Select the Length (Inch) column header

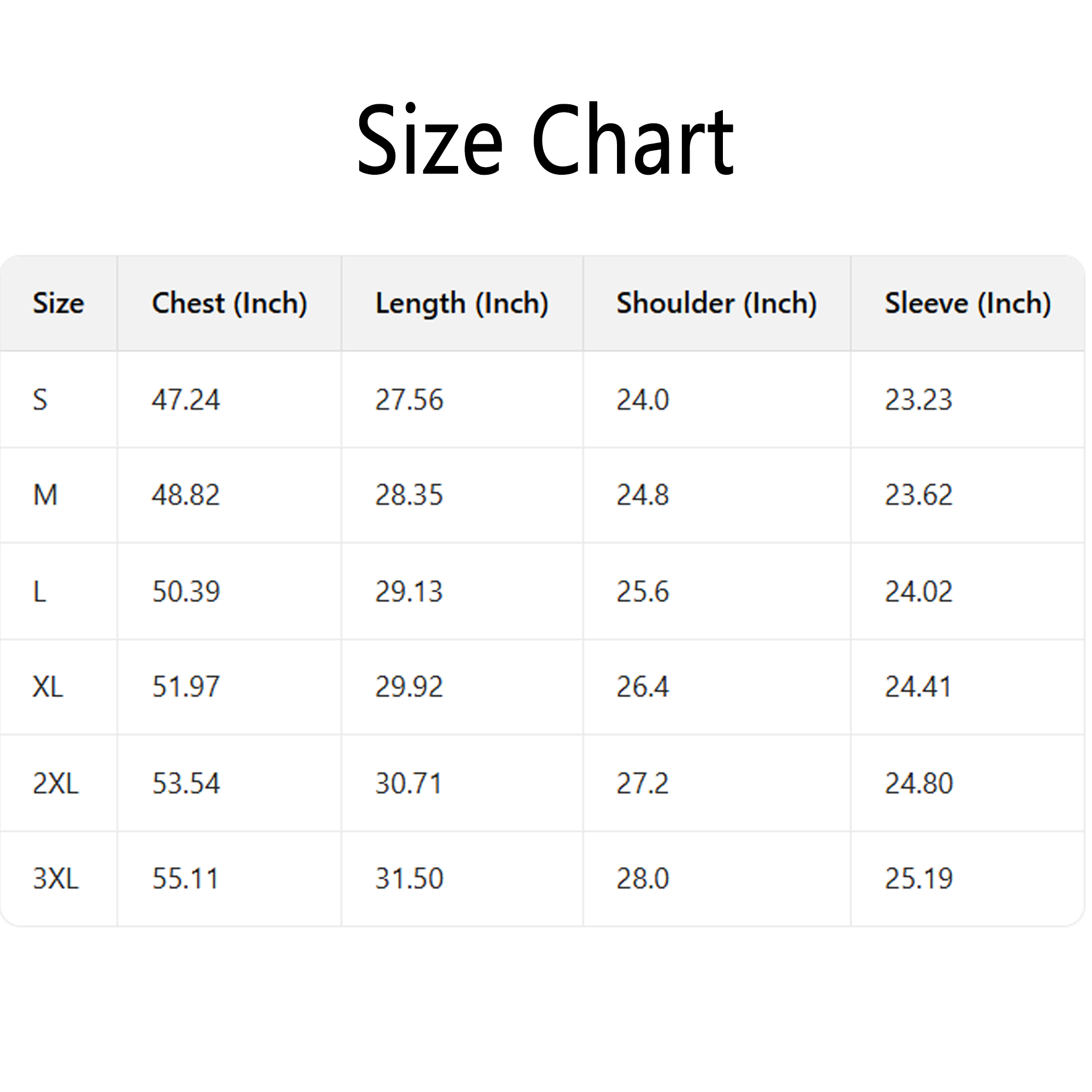[462, 304]
